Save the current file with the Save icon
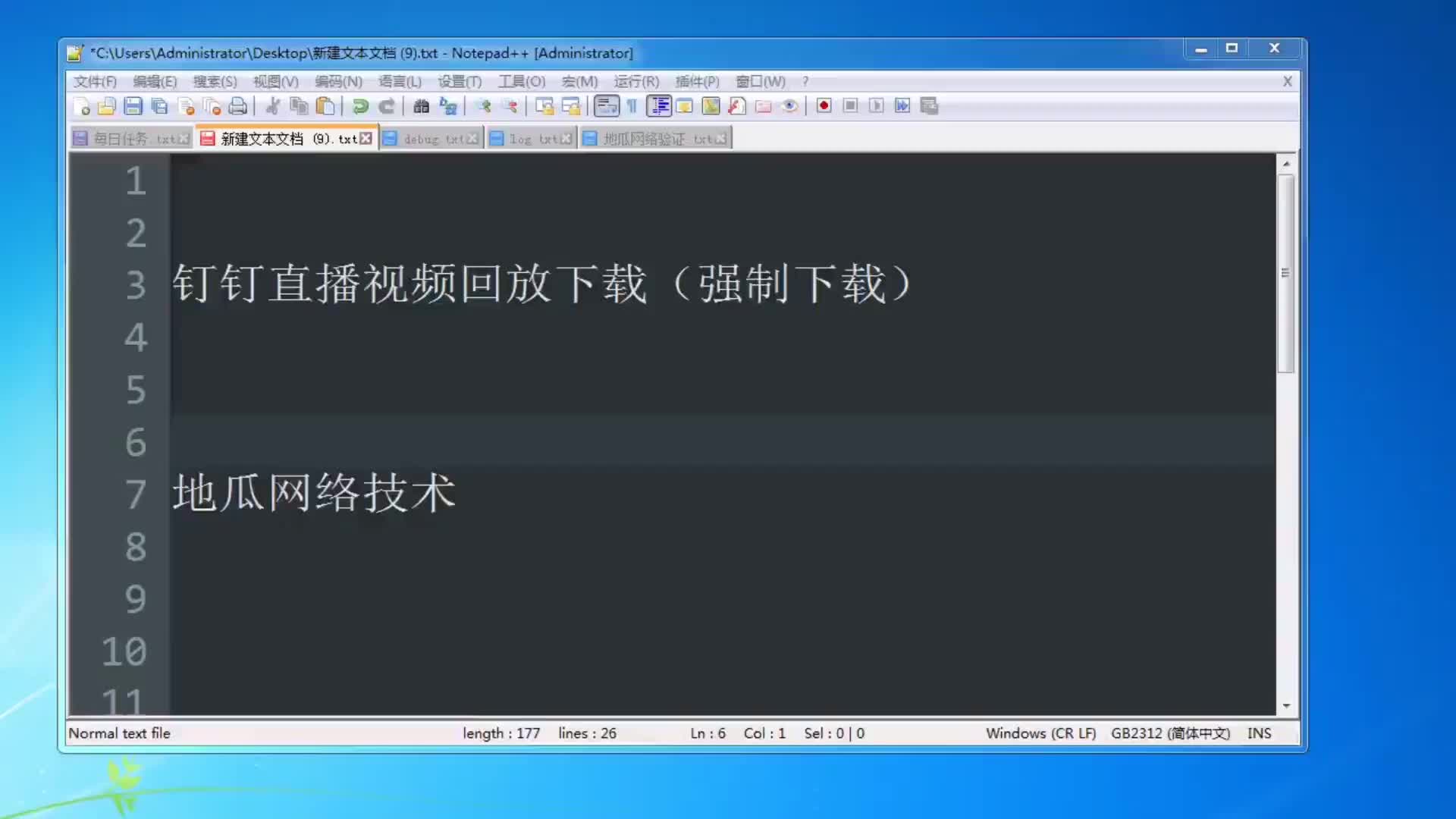The image size is (1456, 819). click(133, 107)
